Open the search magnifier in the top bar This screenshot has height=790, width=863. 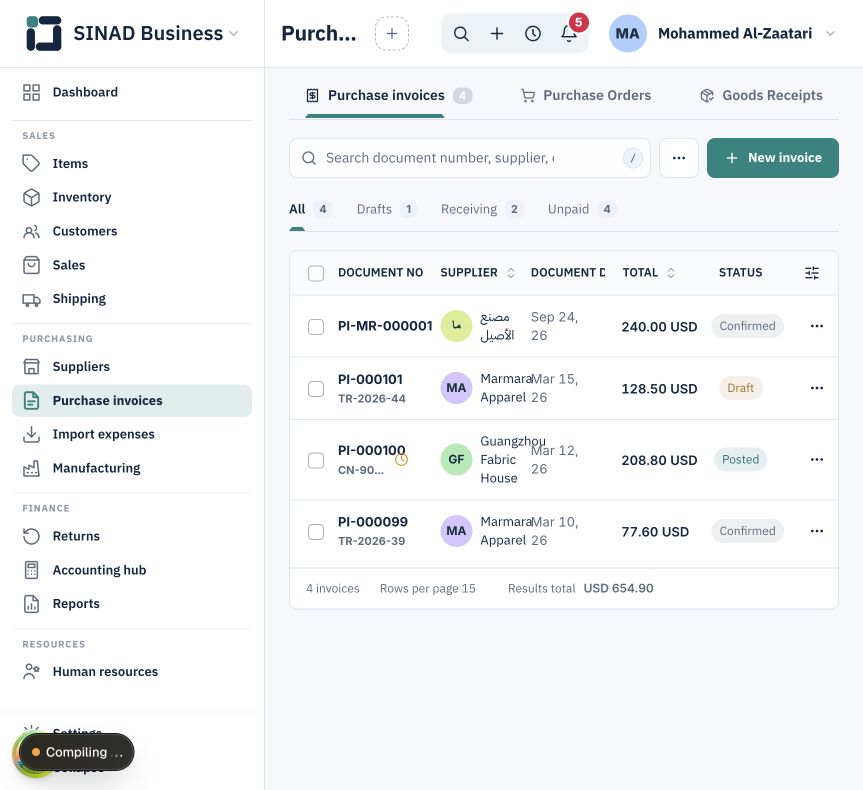(x=461, y=34)
